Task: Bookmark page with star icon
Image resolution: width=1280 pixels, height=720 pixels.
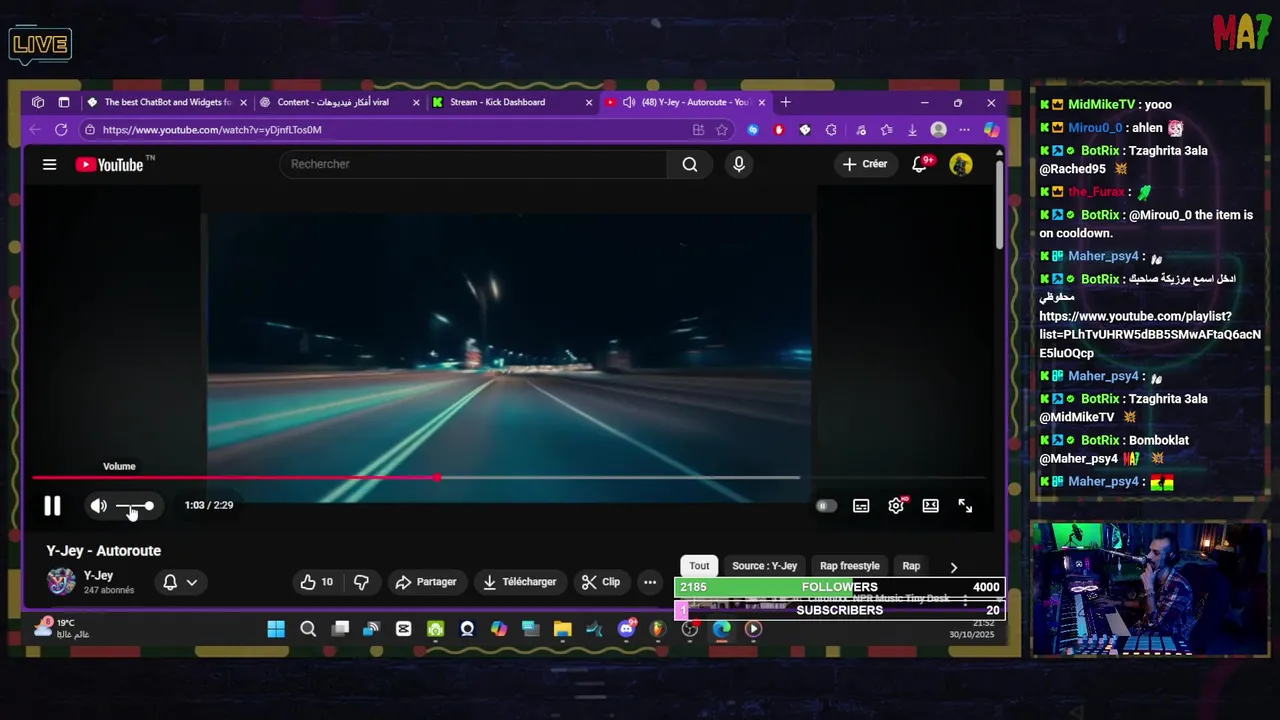Action: point(722,130)
